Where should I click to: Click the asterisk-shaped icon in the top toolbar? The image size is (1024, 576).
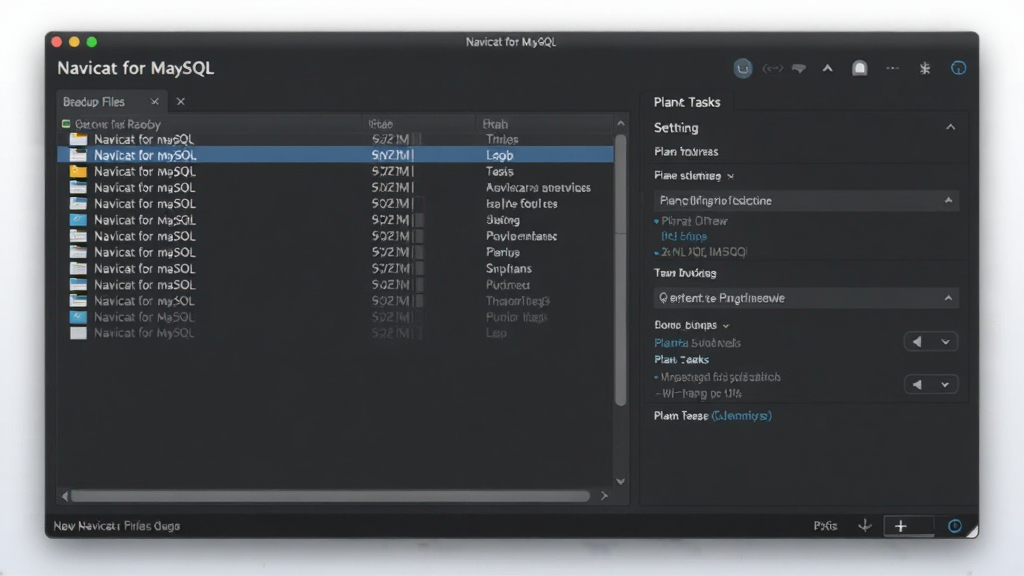pyautogui.click(x=925, y=68)
